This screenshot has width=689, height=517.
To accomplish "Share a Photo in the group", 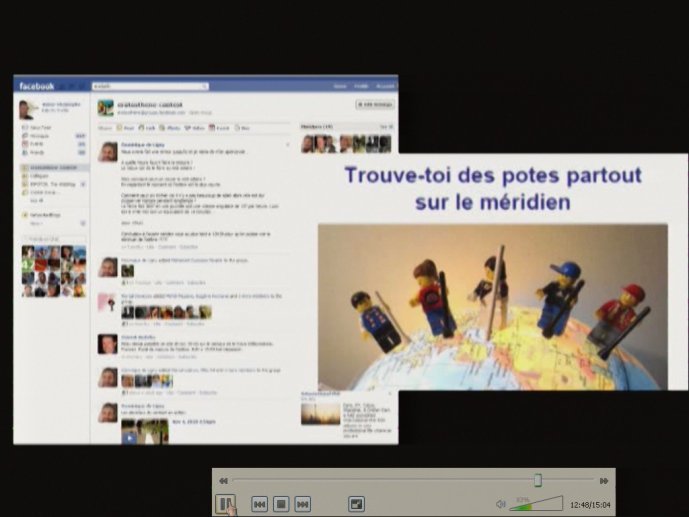I will click(170, 128).
